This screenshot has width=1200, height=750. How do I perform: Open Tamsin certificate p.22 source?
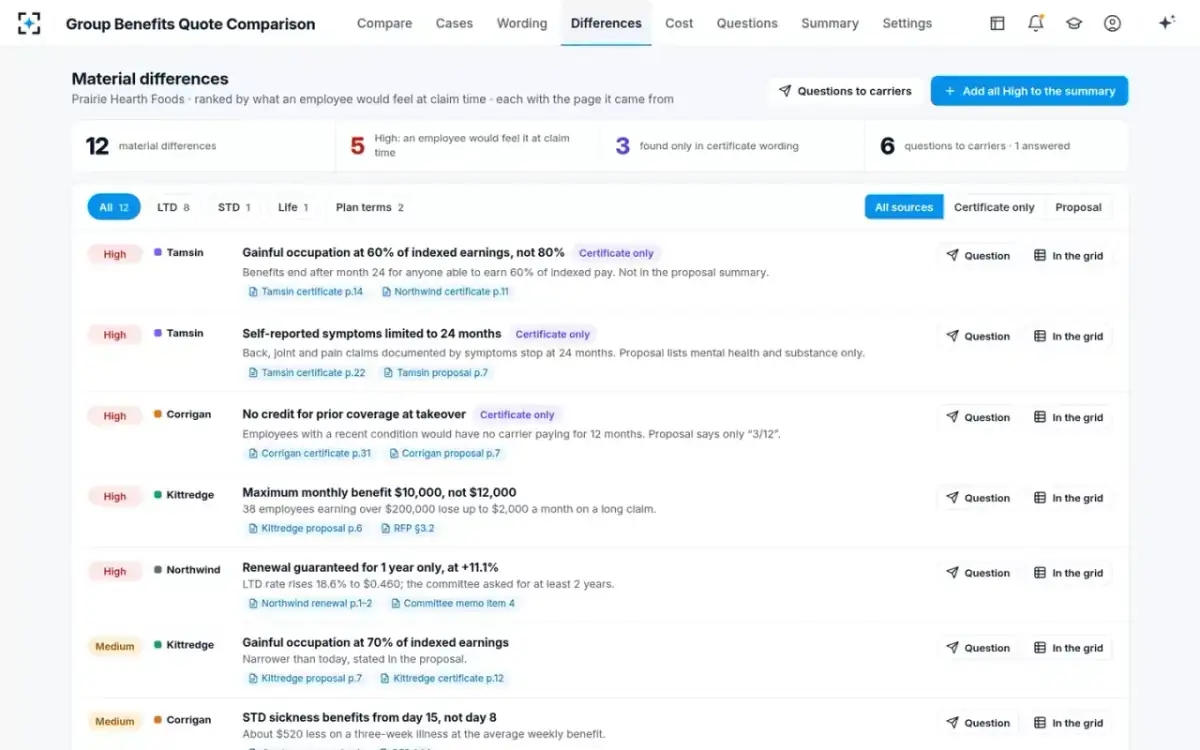click(x=306, y=373)
